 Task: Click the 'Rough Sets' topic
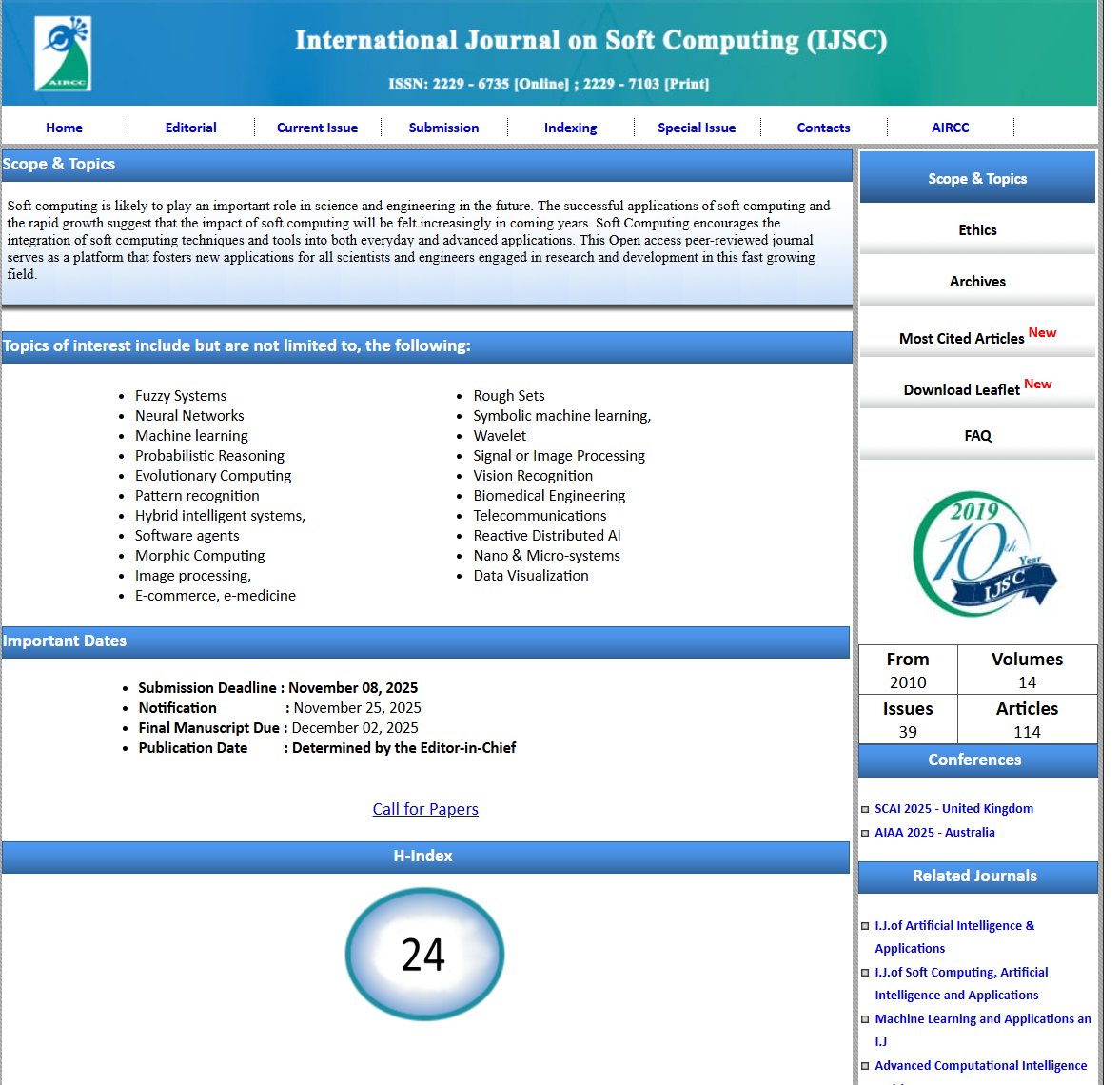[x=508, y=396]
